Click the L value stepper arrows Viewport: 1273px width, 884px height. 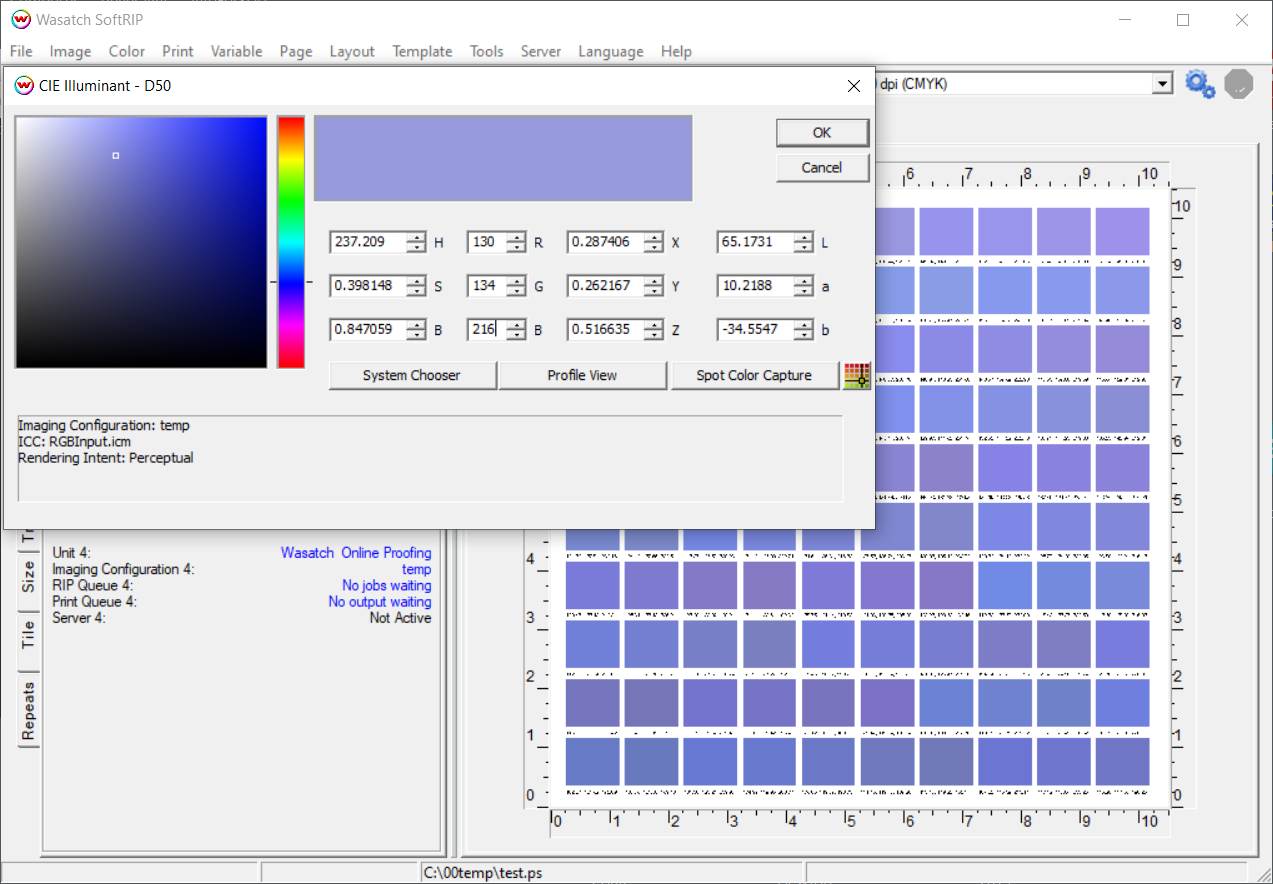pyautogui.click(x=803, y=242)
